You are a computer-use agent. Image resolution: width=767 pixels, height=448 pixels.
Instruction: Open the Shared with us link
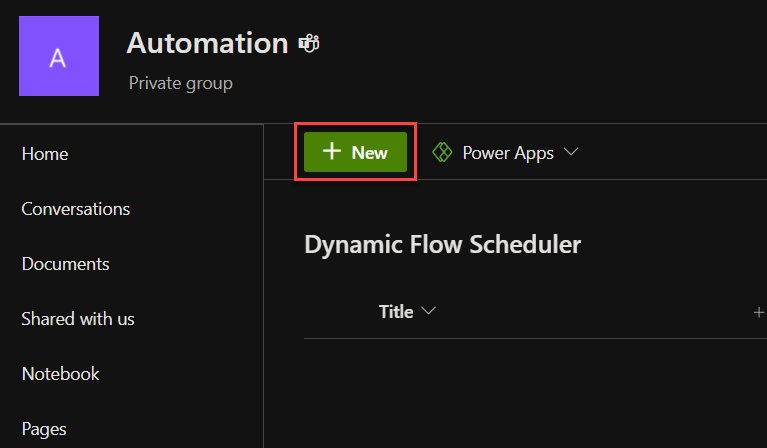coord(78,319)
